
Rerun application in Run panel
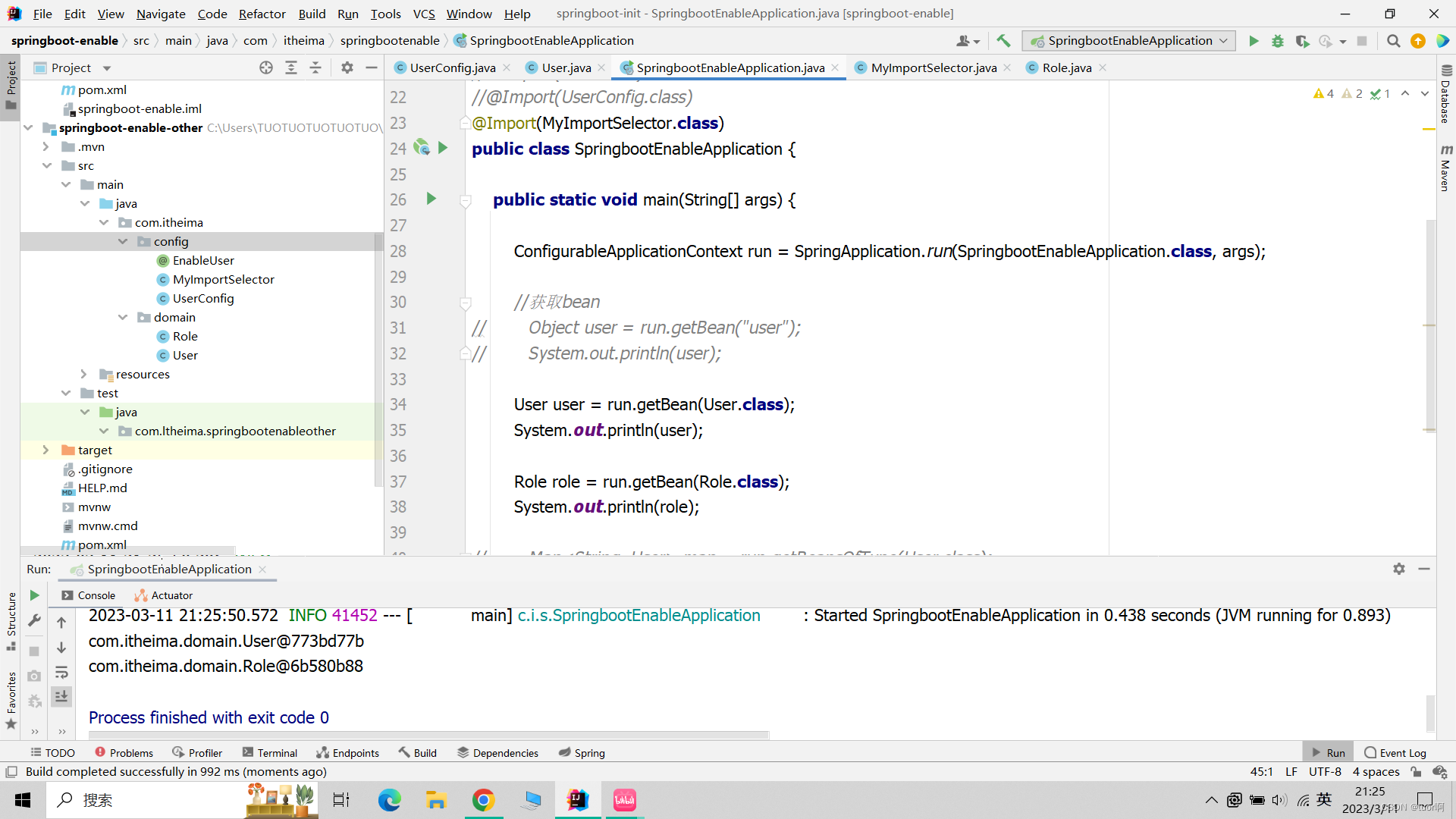[x=34, y=595]
